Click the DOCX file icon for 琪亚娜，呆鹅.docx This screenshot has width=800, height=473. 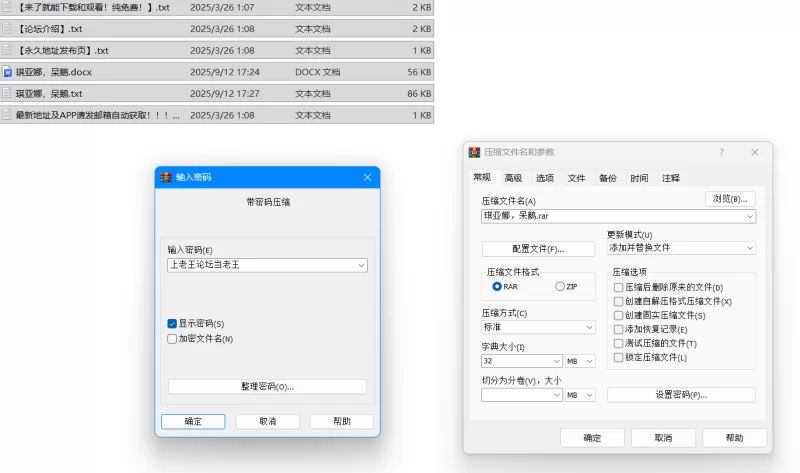[x=7, y=72]
